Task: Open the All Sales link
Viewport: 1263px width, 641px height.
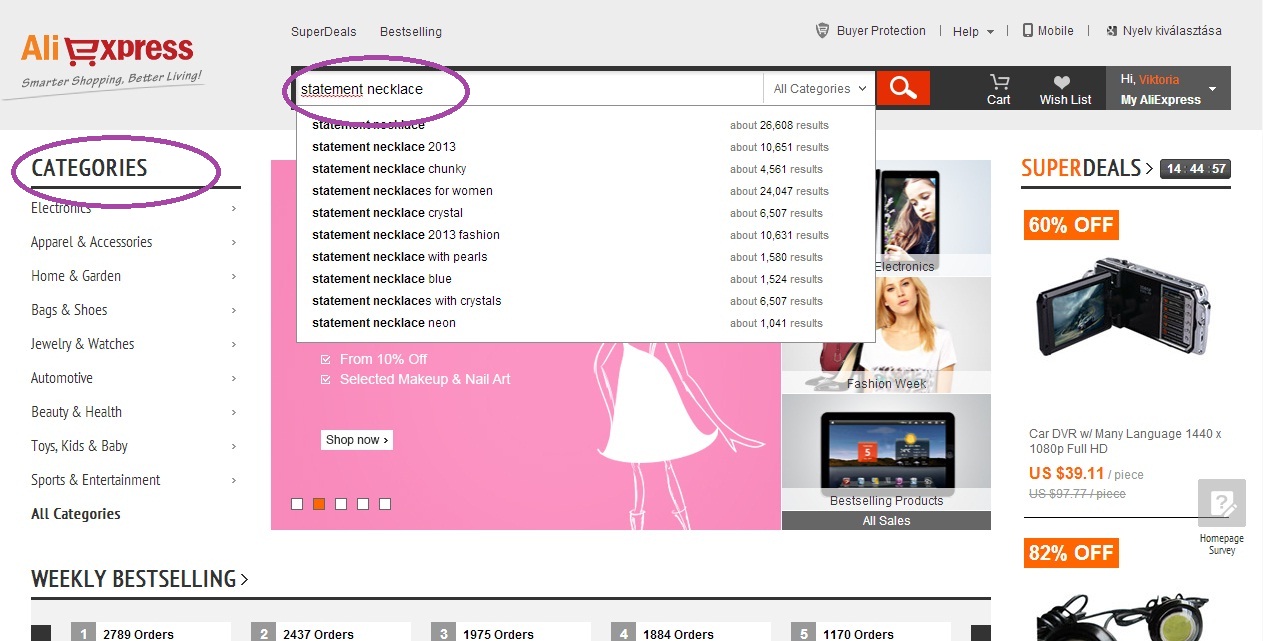Action: click(x=886, y=521)
